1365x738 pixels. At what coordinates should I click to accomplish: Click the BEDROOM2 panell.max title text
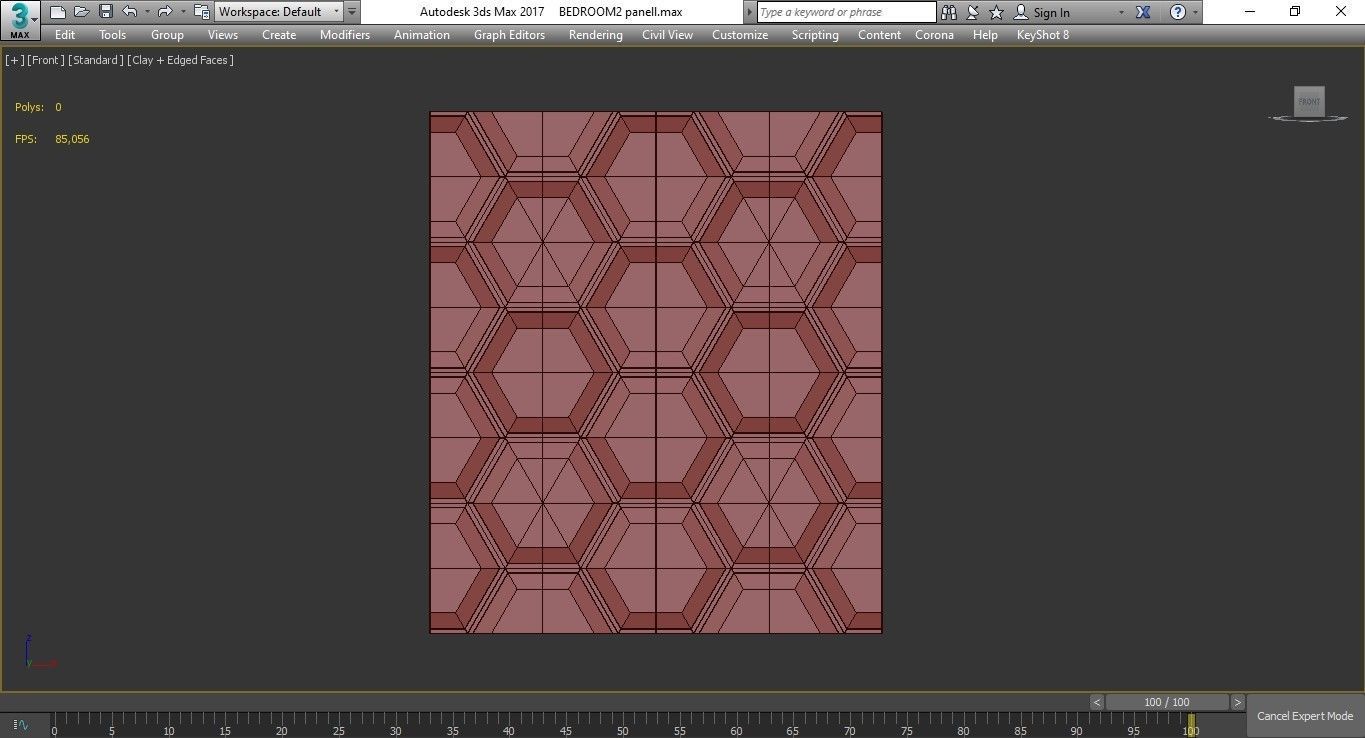620,12
